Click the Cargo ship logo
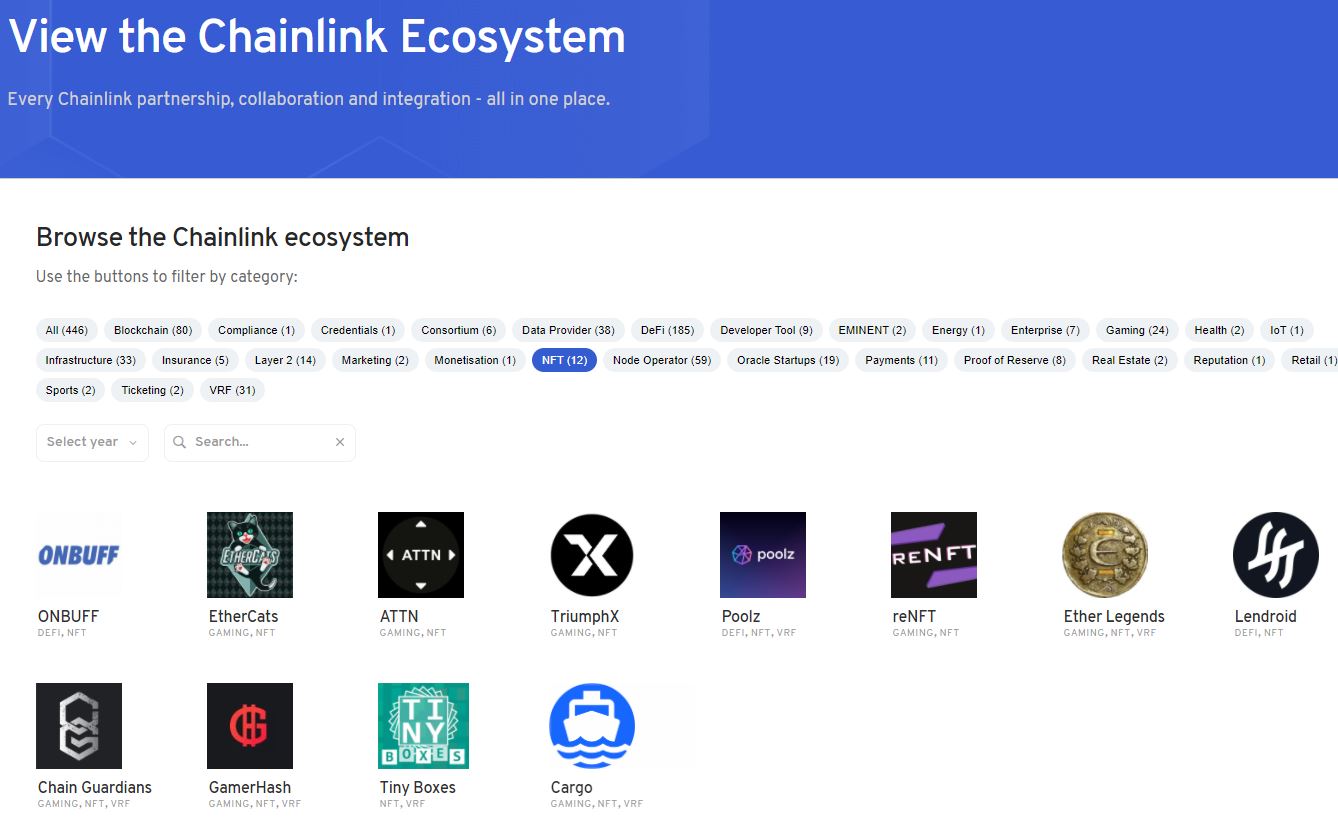1338x828 pixels. (x=592, y=726)
